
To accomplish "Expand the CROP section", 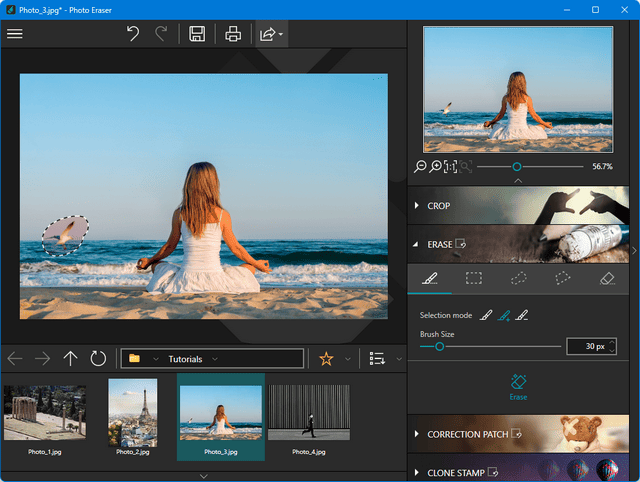I will 438,206.
